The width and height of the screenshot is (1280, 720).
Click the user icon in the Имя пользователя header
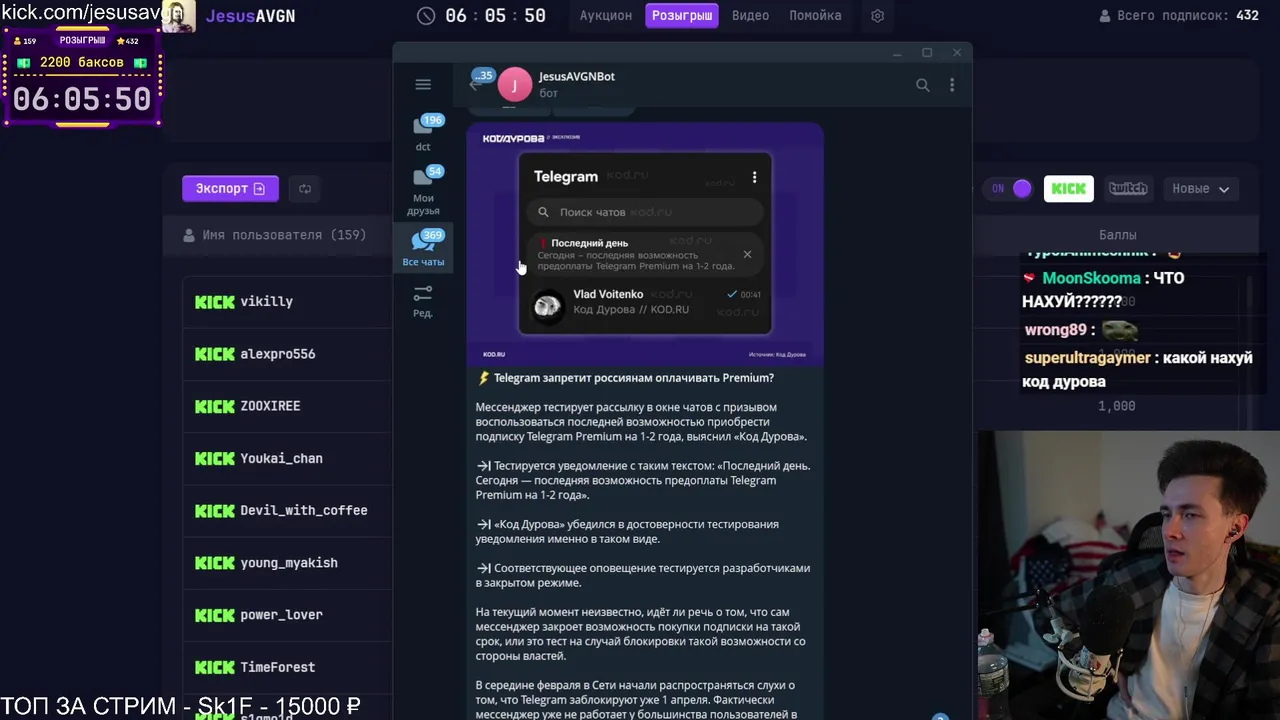point(189,235)
